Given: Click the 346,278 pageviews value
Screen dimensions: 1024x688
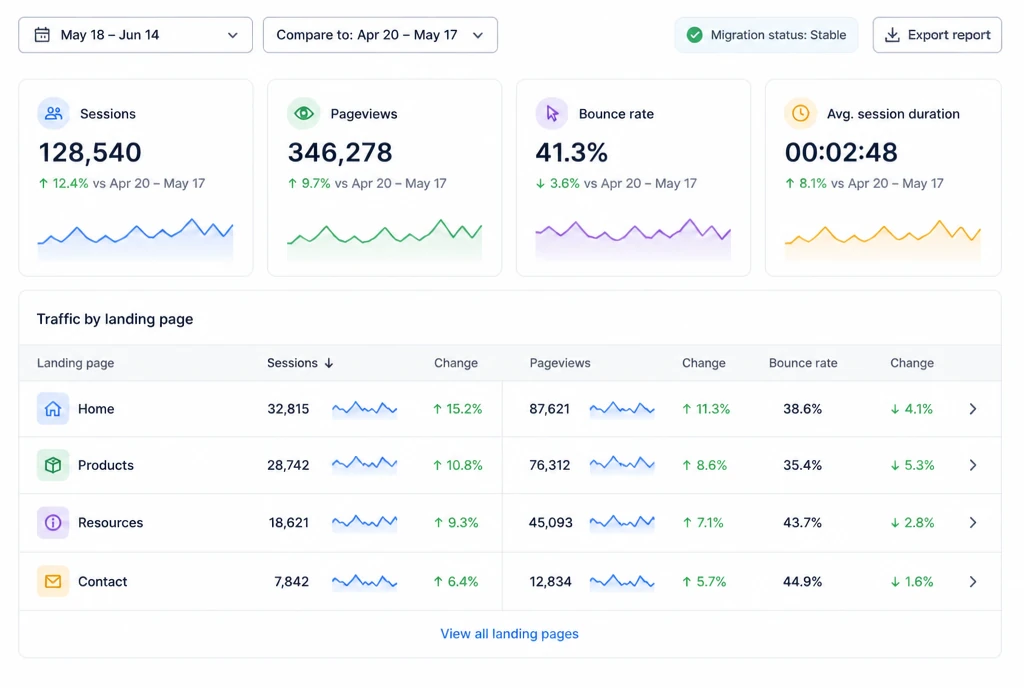Looking at the screenshot, I should 340,153.
